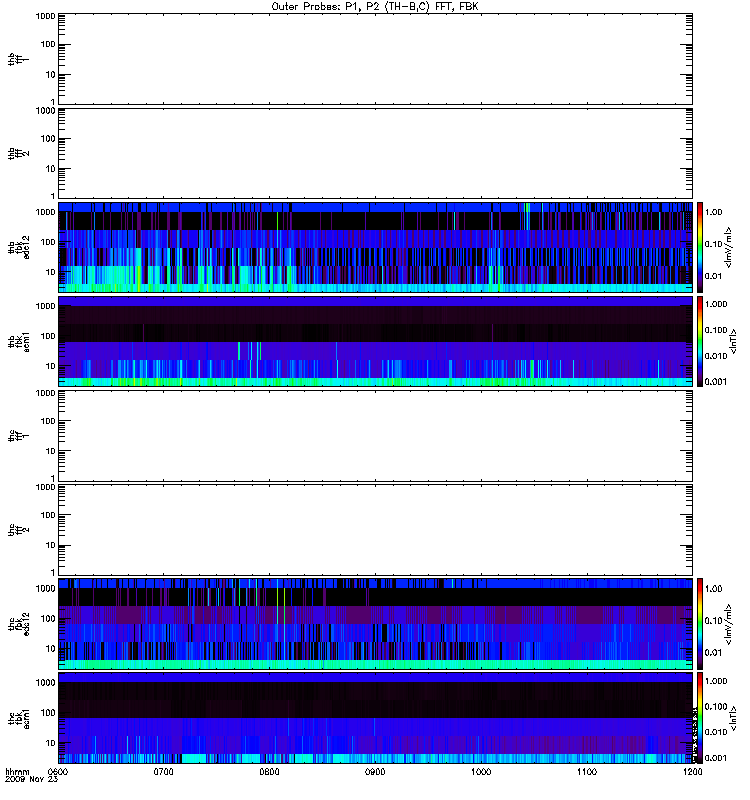
Task: Click the 'thb fbk scm1' y-axis title
Action: coord(19,341)
